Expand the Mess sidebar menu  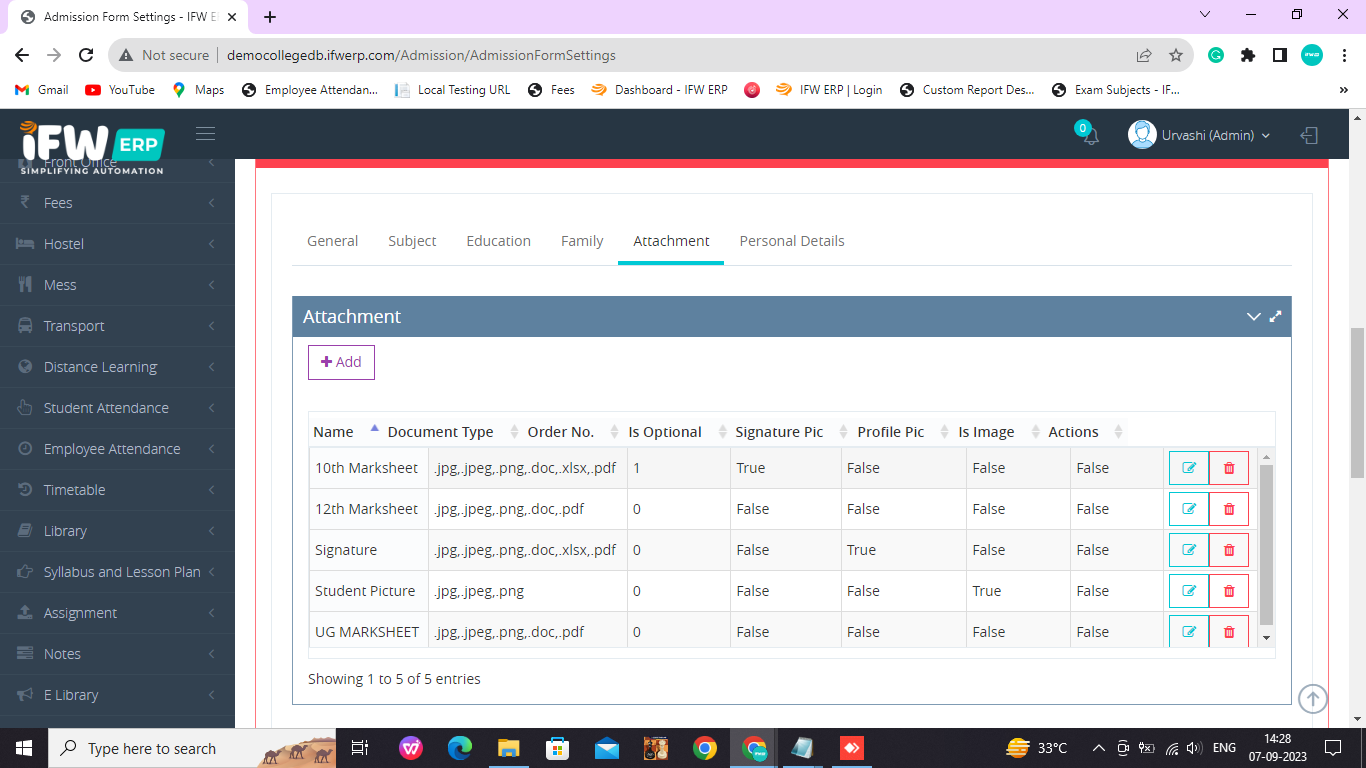pos(117,284)
